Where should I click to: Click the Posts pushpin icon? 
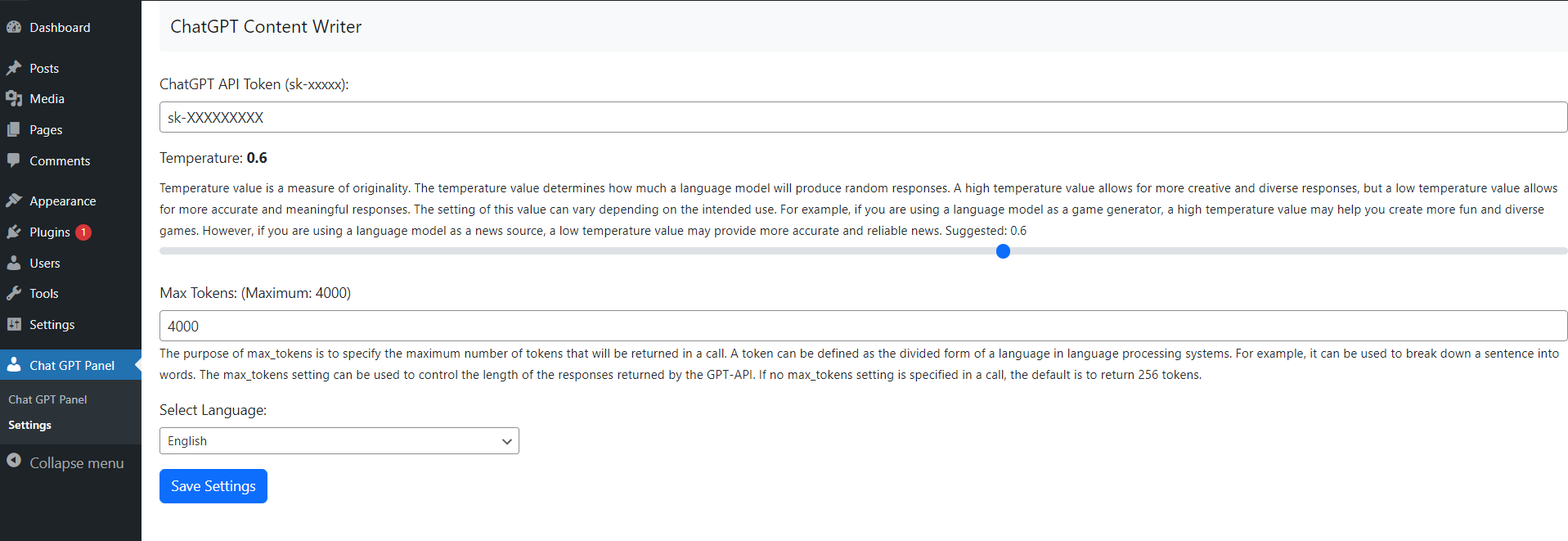coord(13,68)
